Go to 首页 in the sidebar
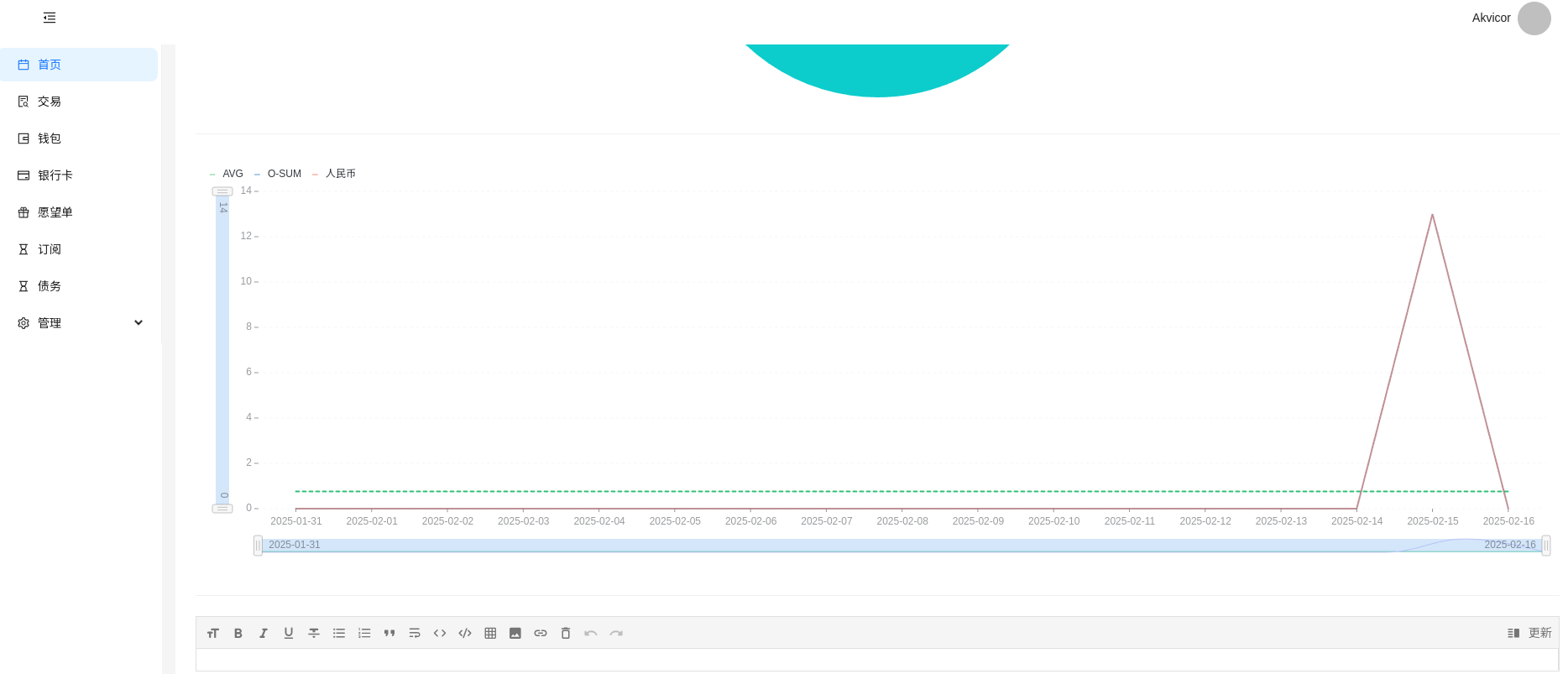The height and width of the screenshot is (674, 1568). click(x=79, y=65)
